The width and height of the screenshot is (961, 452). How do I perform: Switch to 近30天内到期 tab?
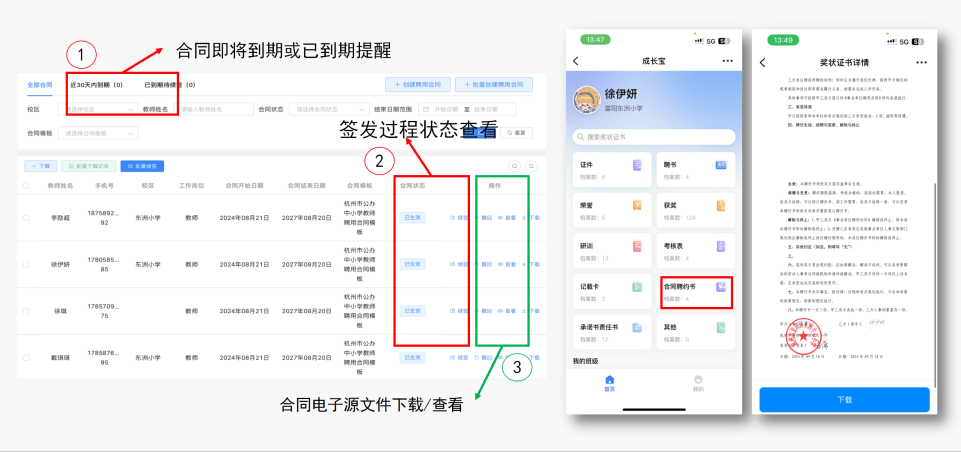97,85
